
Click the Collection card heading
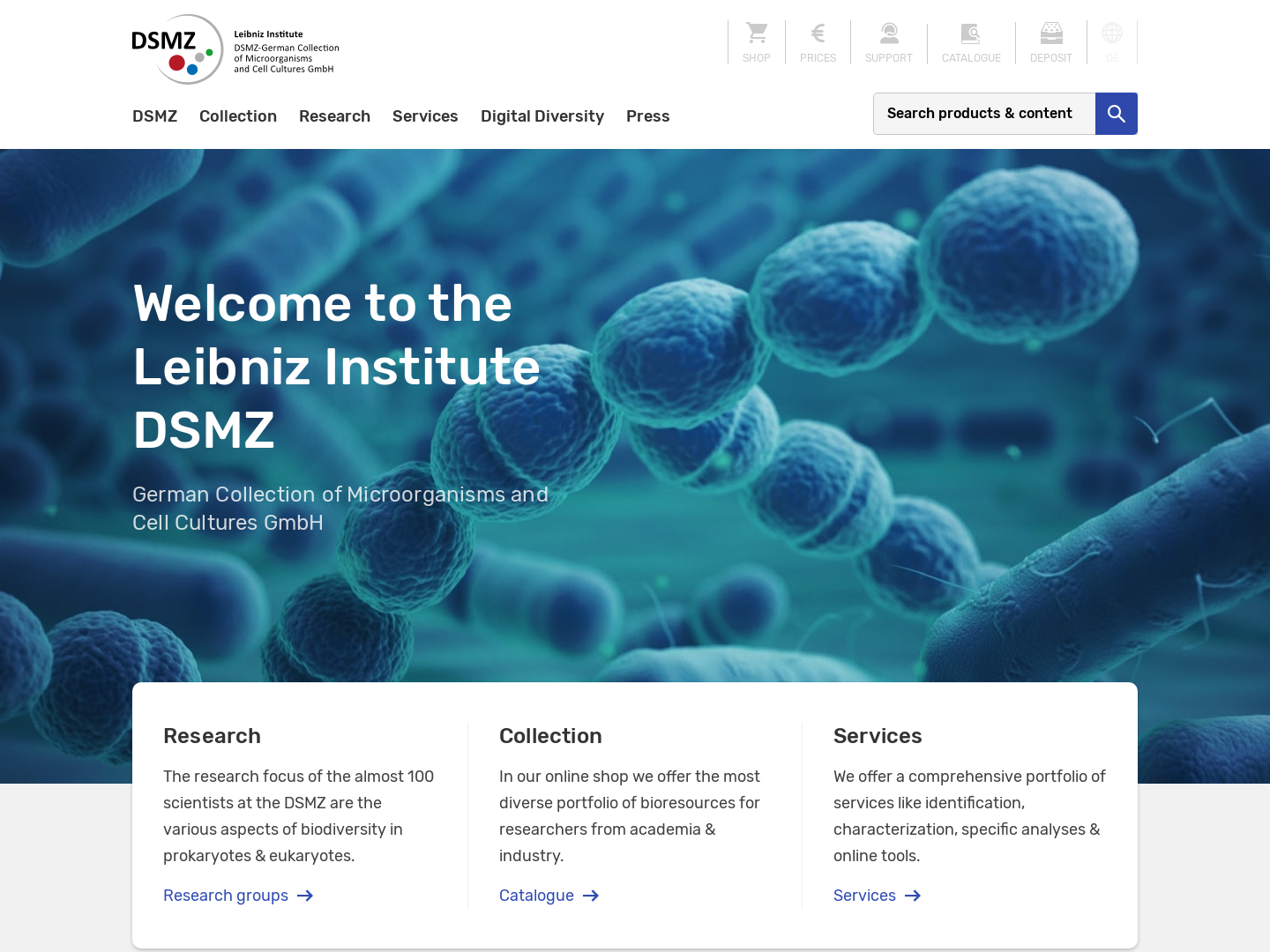tap(550, 736)
